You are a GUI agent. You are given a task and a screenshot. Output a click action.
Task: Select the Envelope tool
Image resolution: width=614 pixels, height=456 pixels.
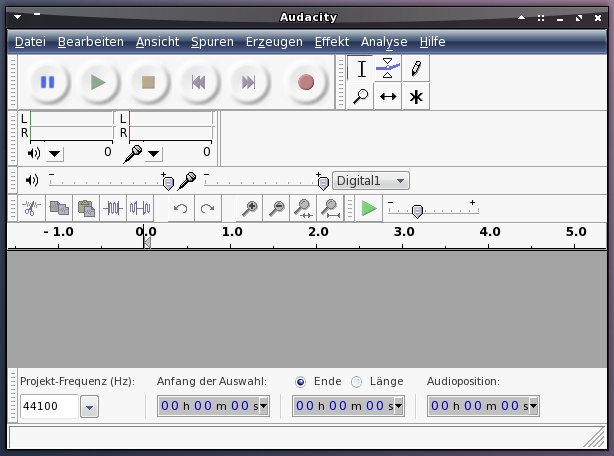point(388,69)
